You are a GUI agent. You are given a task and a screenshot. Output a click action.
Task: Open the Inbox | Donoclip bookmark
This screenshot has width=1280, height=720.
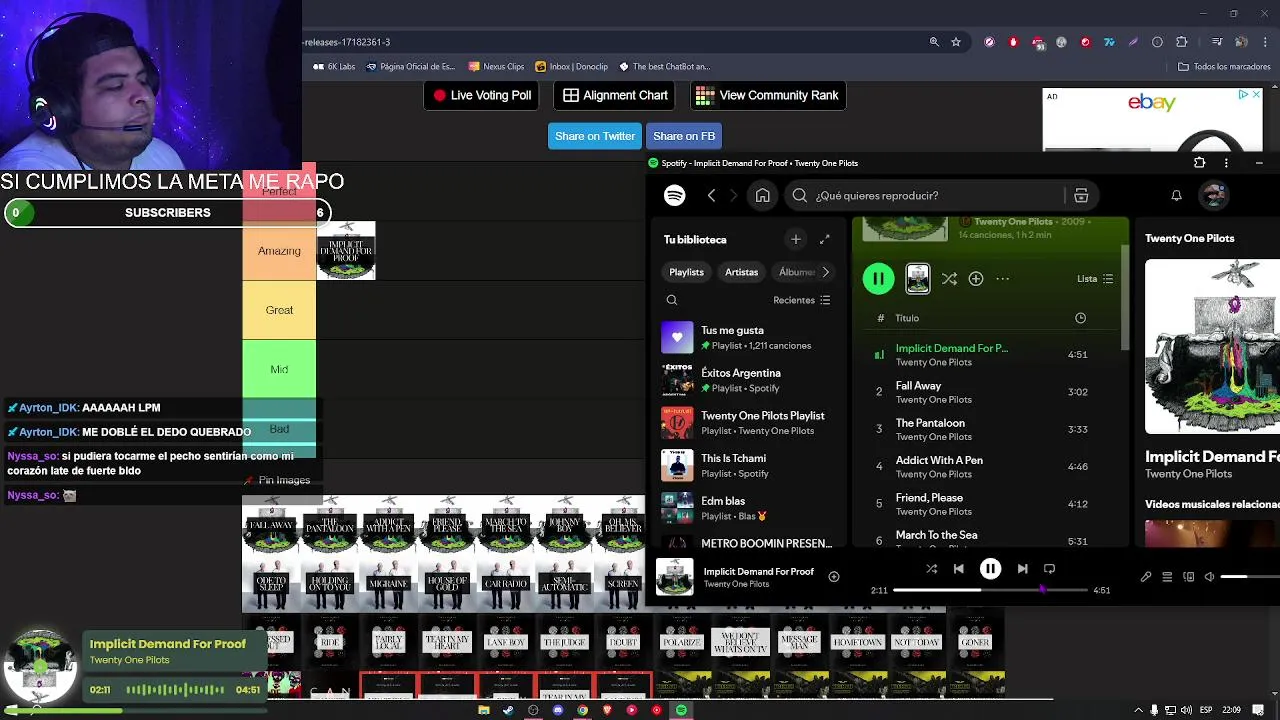click(x=571, y=67)
